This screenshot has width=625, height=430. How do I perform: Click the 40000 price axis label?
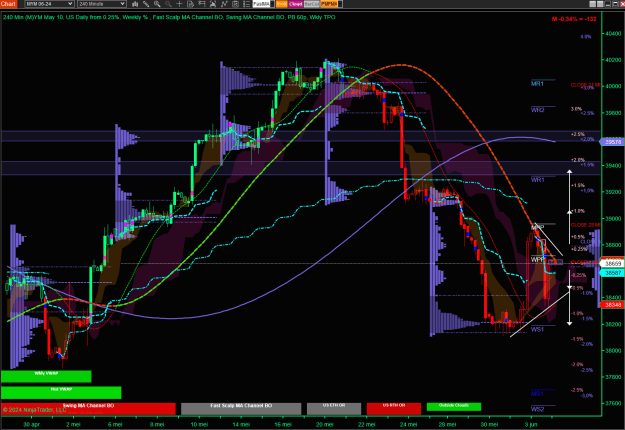pos(613,86)
